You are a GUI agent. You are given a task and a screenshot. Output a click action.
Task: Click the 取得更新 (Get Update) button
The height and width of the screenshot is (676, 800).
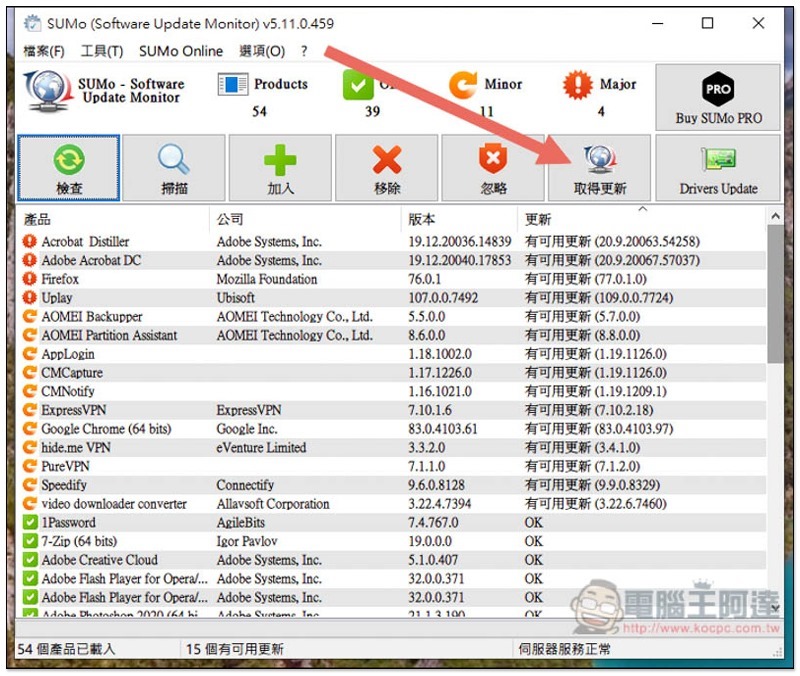coord(599,168)
